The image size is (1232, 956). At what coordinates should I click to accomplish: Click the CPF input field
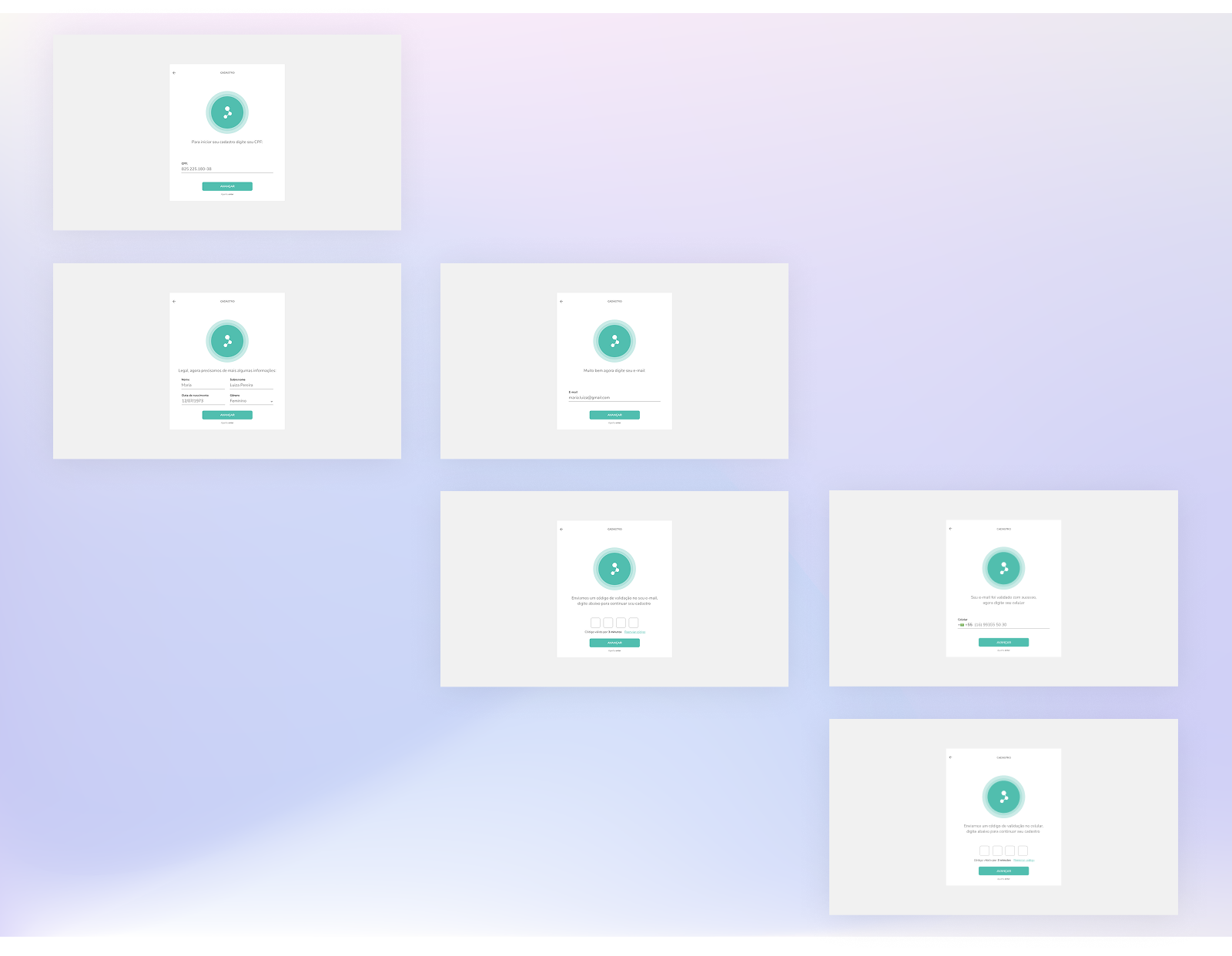[x=227, y=169]
